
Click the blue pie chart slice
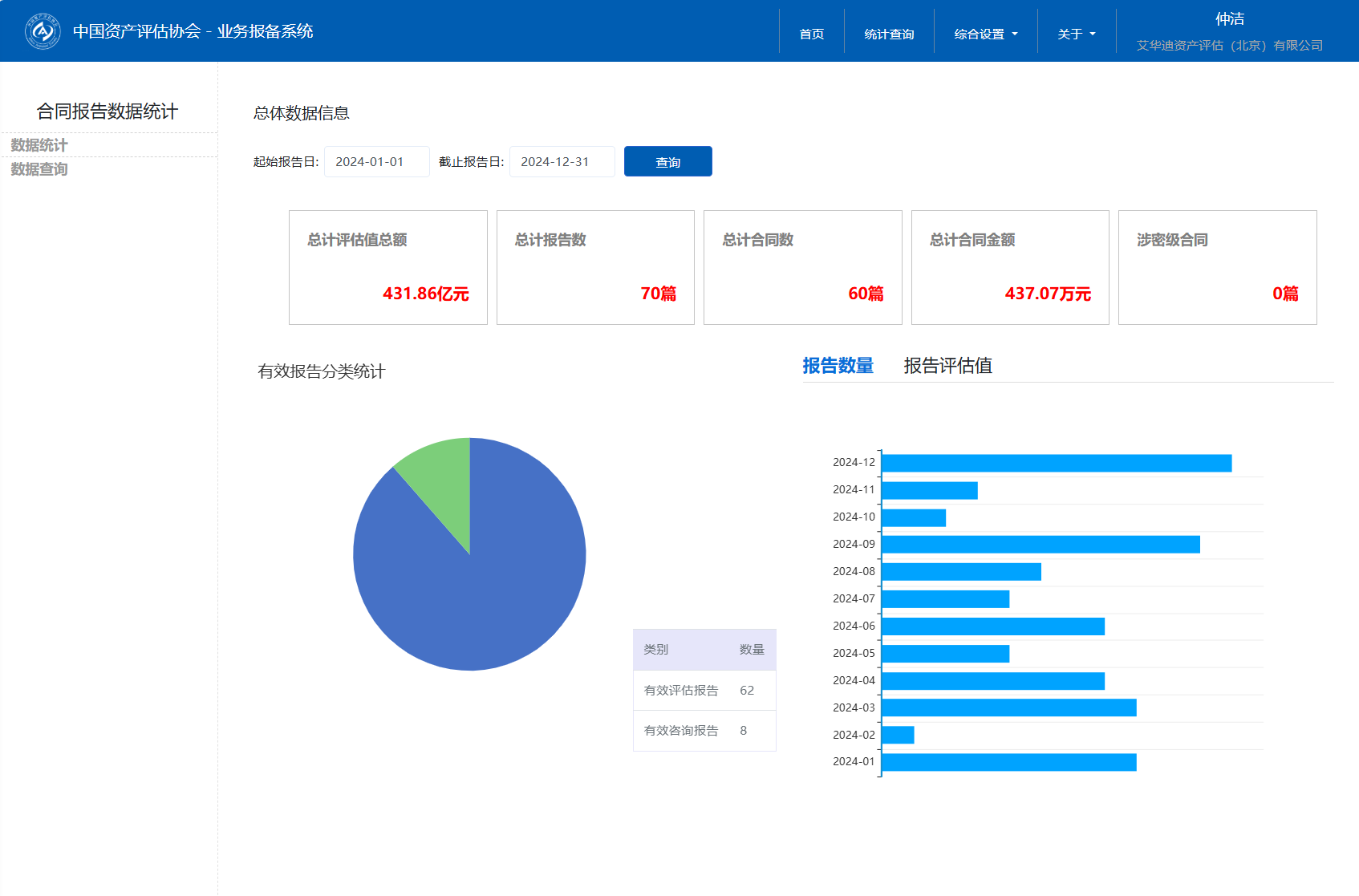pos(473,594)
